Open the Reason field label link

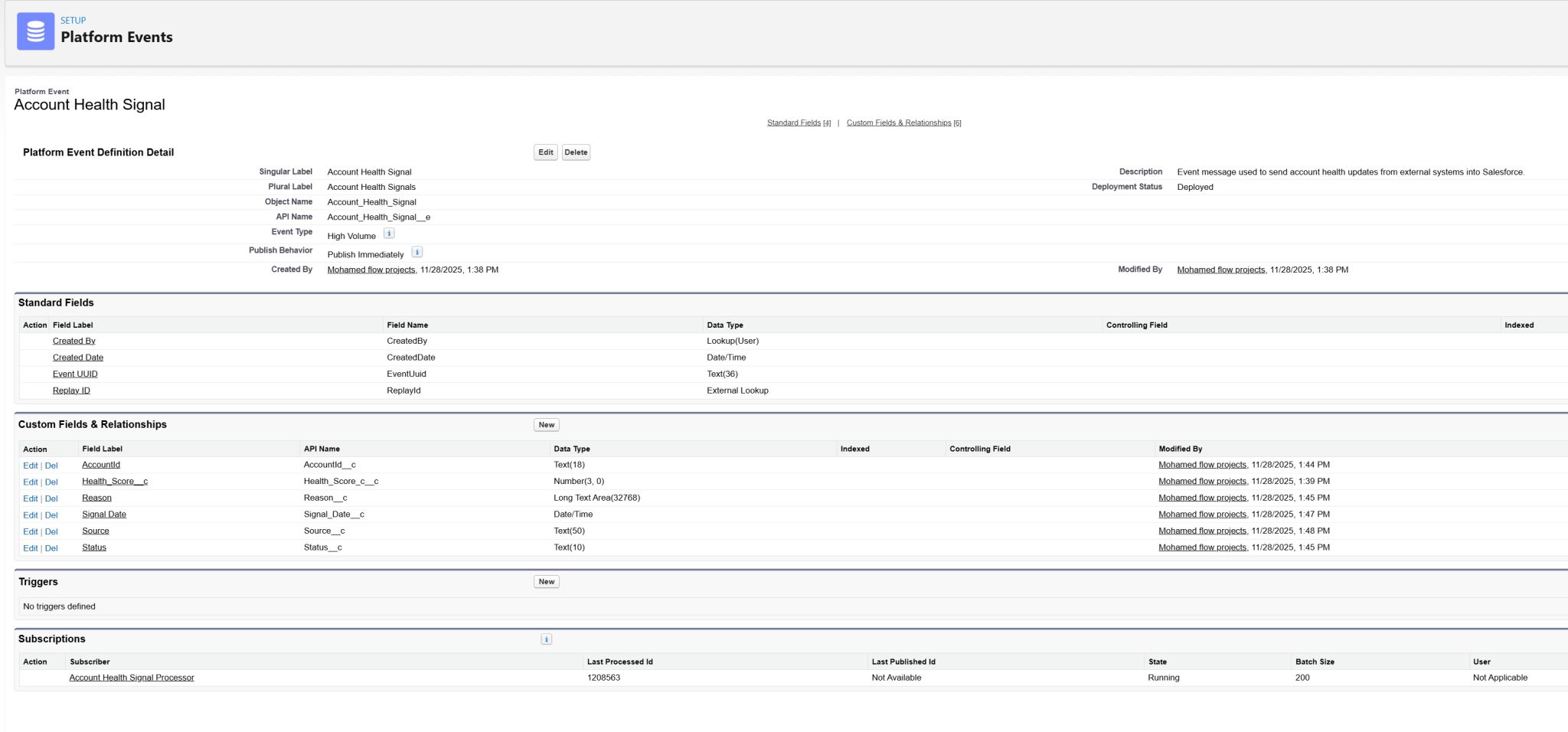tap(96, 498)
